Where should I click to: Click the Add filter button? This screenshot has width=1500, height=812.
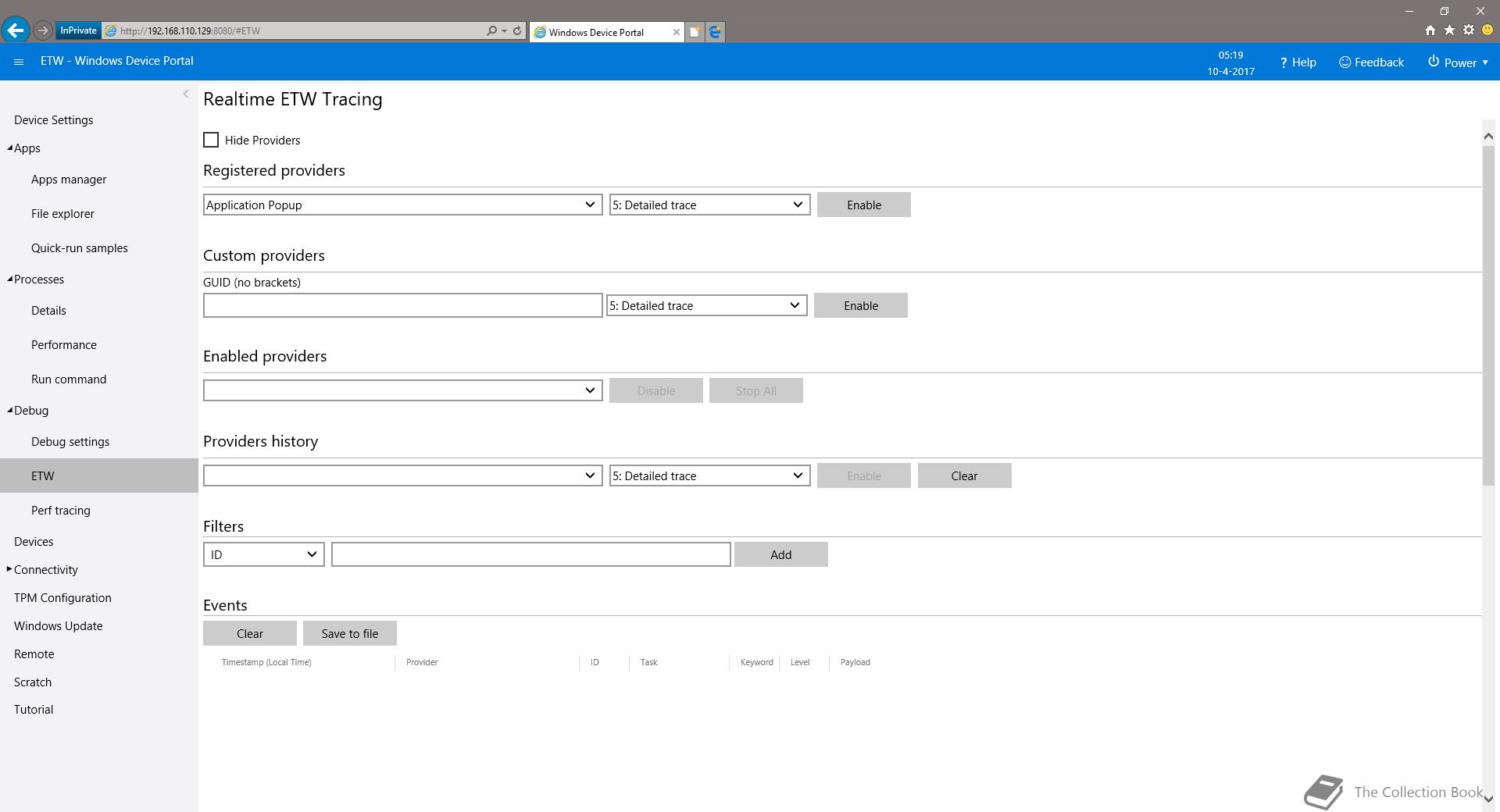click(x=780, y=554)
